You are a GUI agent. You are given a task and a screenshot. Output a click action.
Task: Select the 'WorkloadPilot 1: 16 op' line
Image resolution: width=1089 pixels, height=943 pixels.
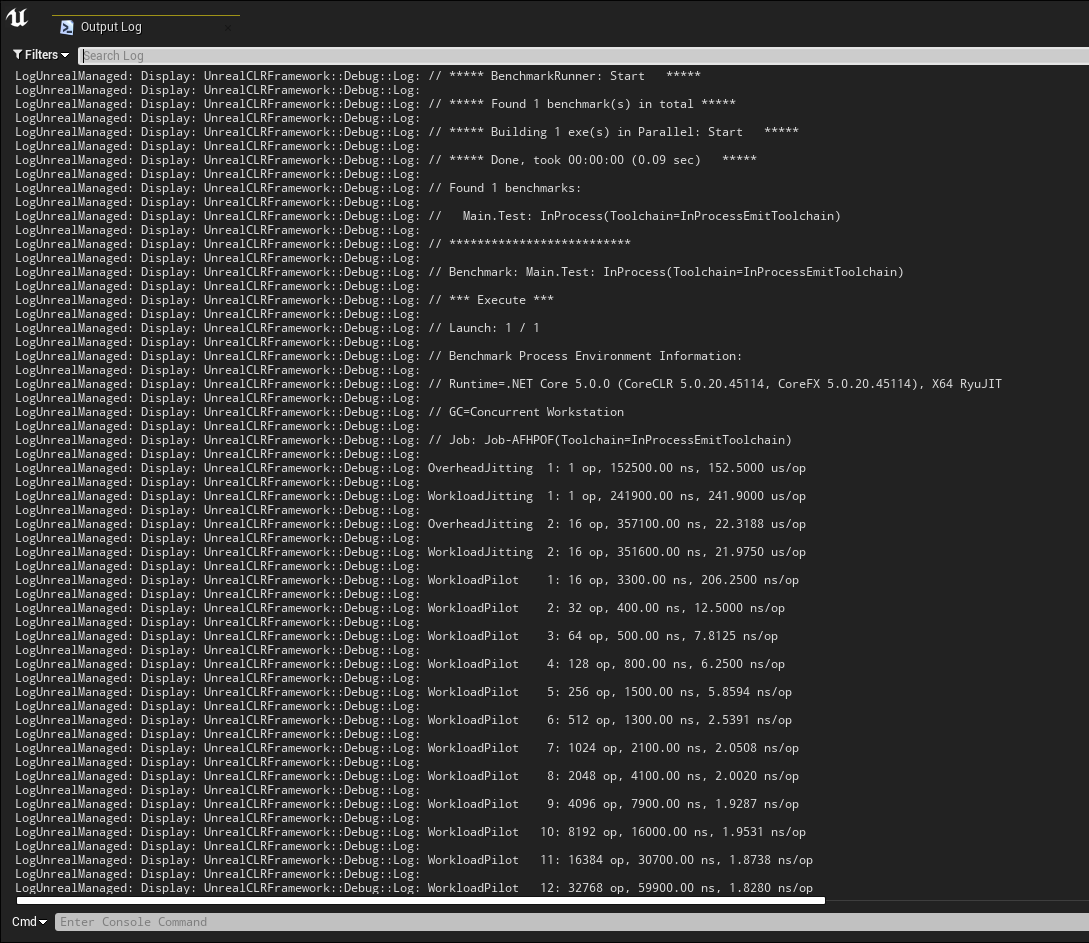tap(407, 580)
